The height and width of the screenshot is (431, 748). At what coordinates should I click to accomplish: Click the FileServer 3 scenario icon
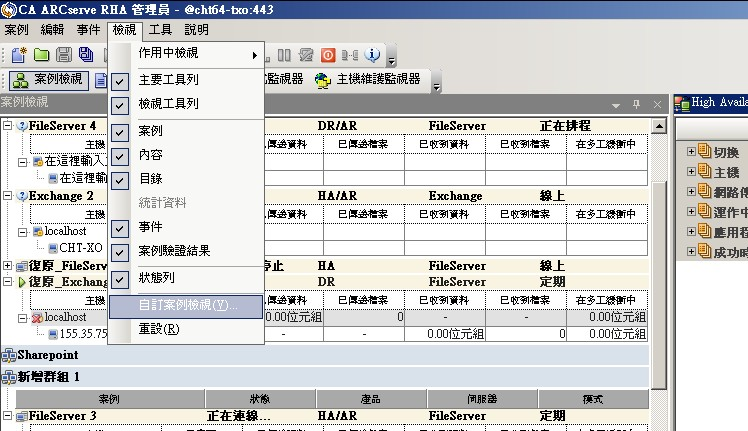(x=21, y=416)
